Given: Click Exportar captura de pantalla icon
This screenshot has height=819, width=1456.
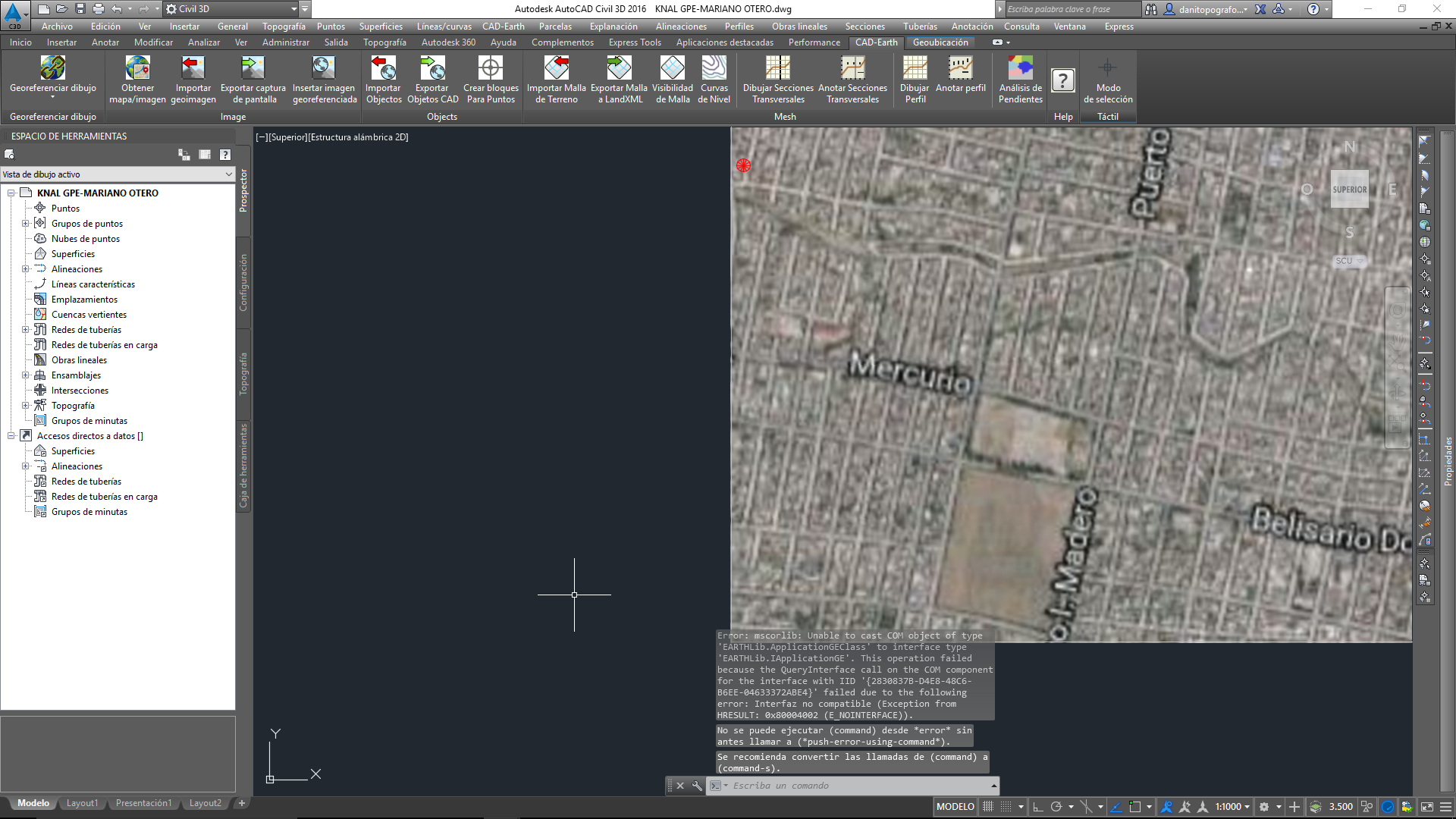Looking at the screenshot, I should pyautogui.click(x=253, y=68).
